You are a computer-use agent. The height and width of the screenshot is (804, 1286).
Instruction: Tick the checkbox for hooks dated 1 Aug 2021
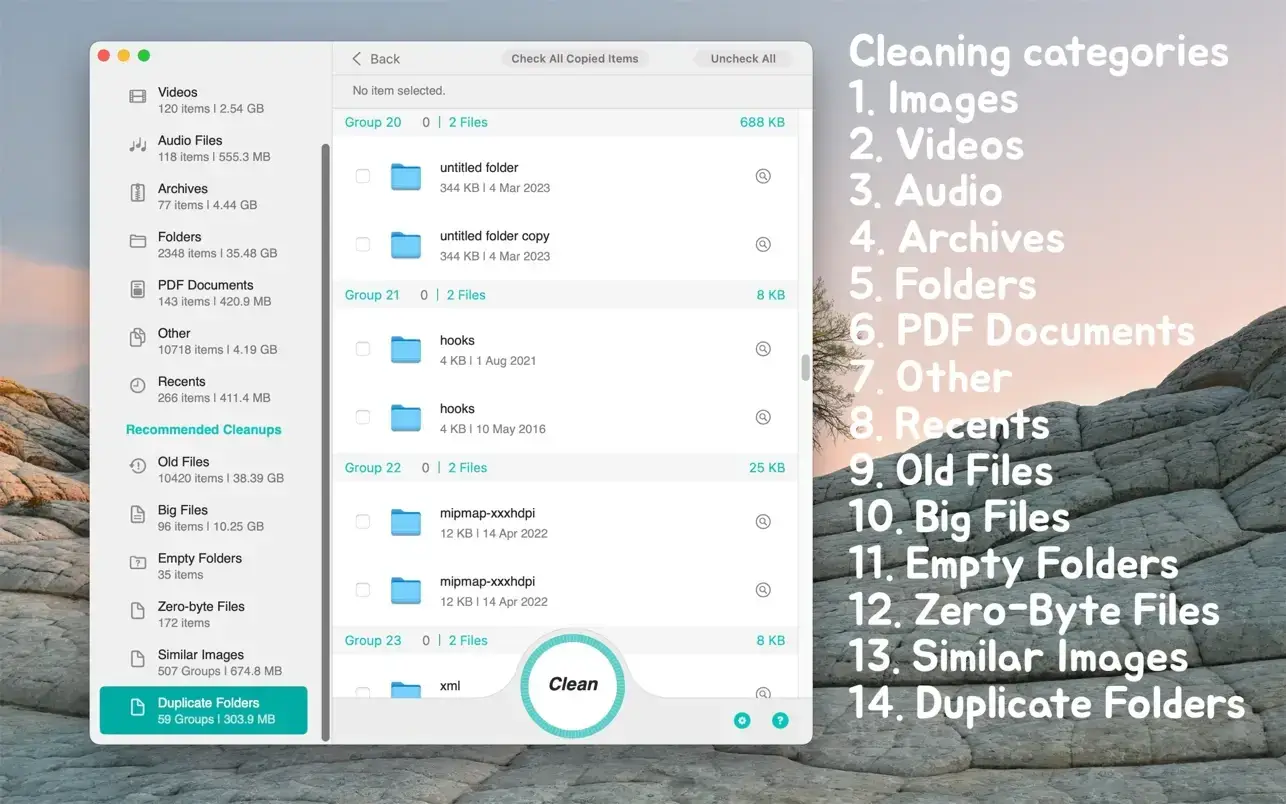363,349
